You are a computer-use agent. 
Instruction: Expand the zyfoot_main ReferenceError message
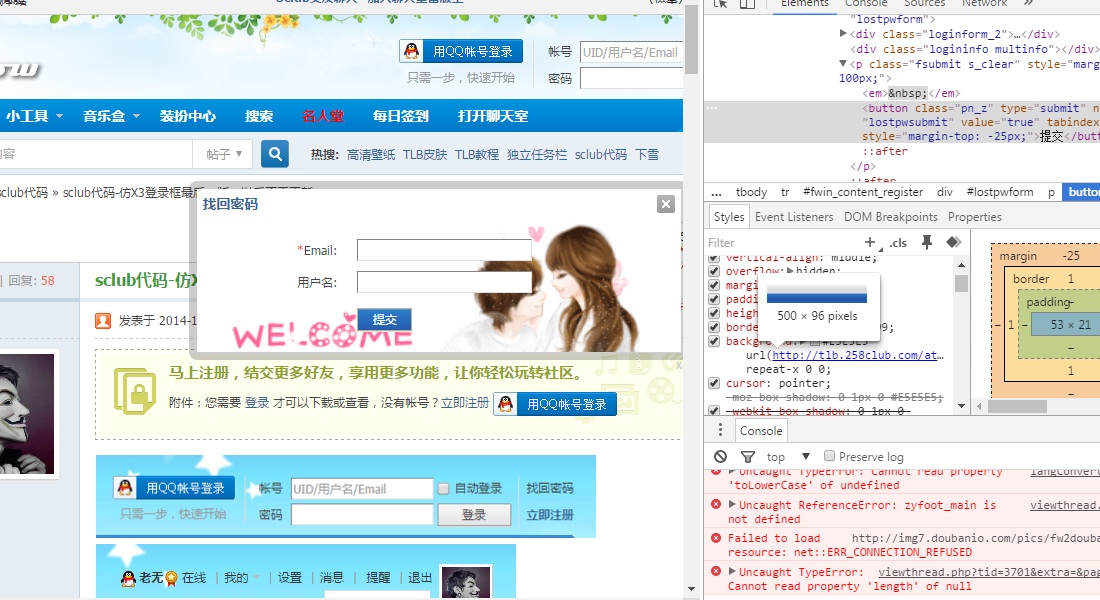pyautogui.click(x=732, y=505)
